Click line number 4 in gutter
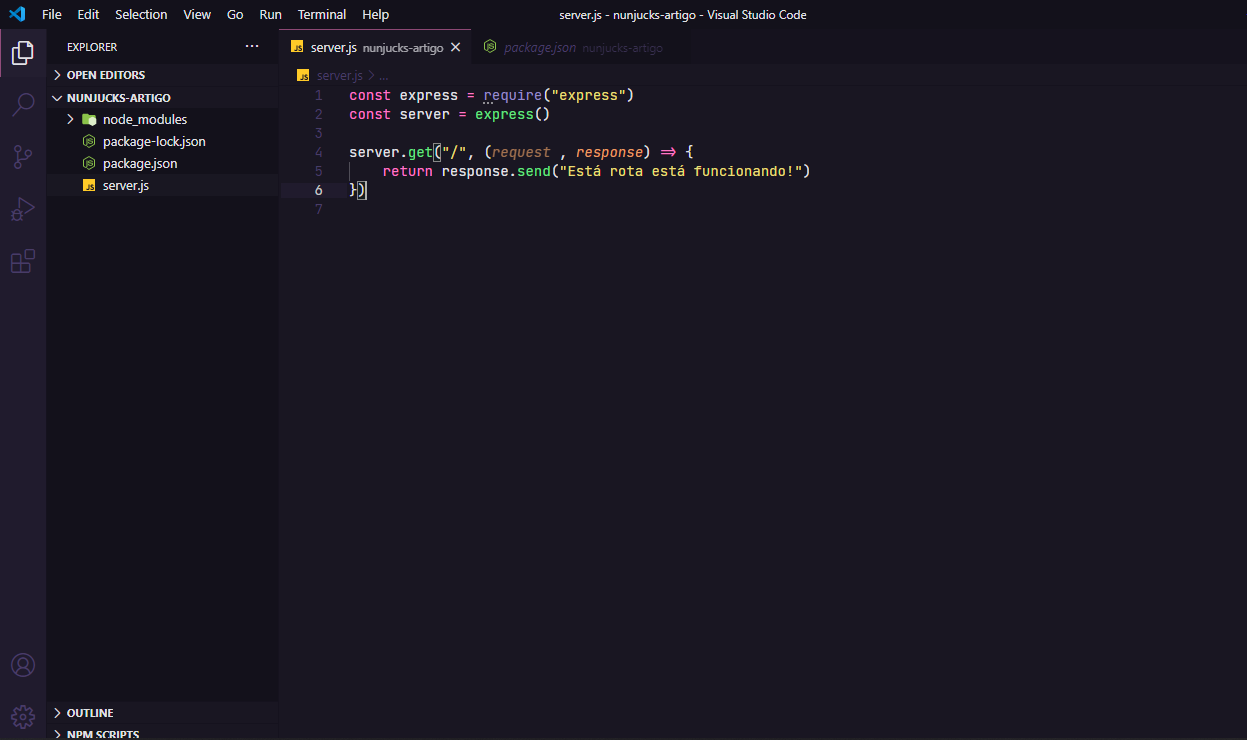Screen dimensions: 1247x740 pyautogui.click(x=318, y=152)
